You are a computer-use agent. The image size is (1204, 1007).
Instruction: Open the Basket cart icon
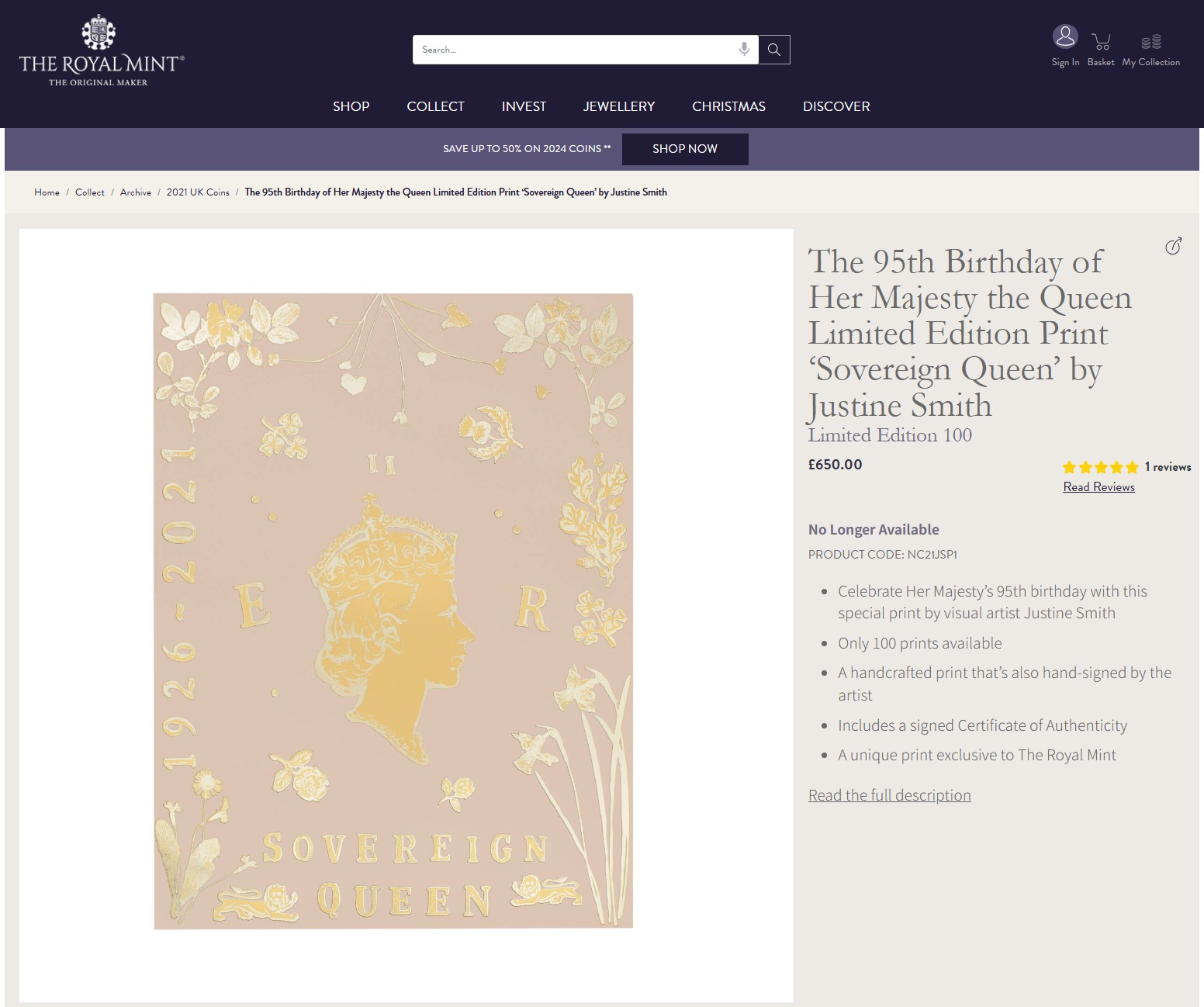coord(1101,41)
